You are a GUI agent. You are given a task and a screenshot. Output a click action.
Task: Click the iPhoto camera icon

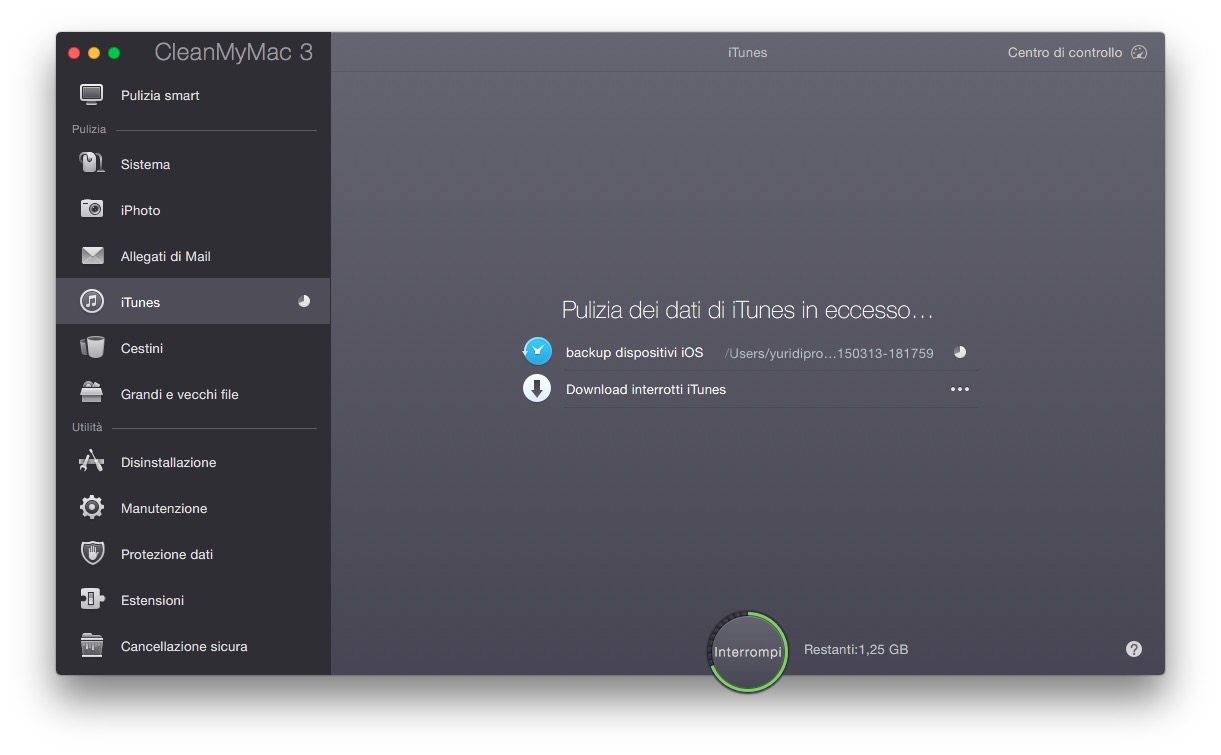pyautogui.click(x=92, y=209)
